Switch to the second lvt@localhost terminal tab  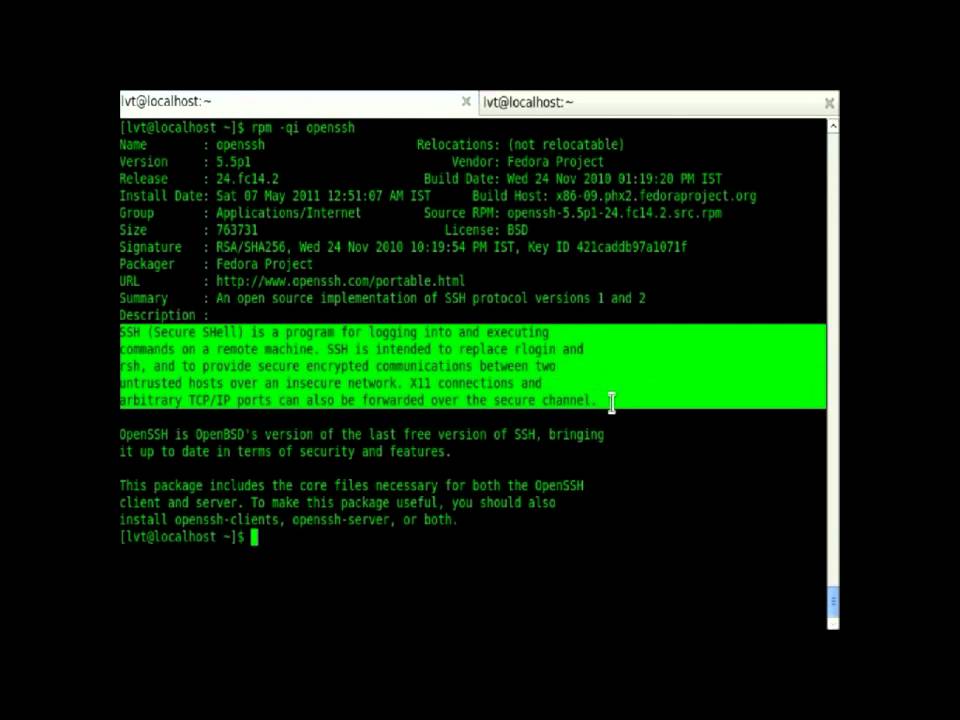(x=659, y=103)
